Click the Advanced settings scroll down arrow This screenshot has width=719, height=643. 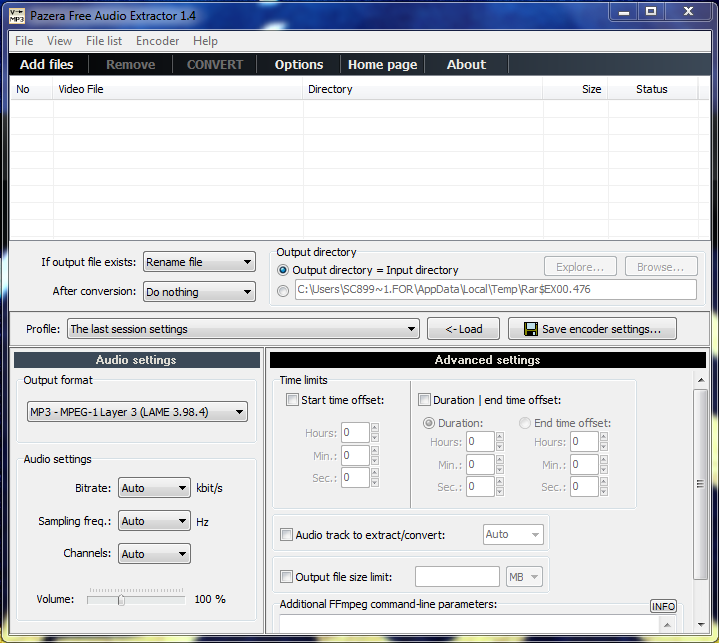(x=701, y=624)
